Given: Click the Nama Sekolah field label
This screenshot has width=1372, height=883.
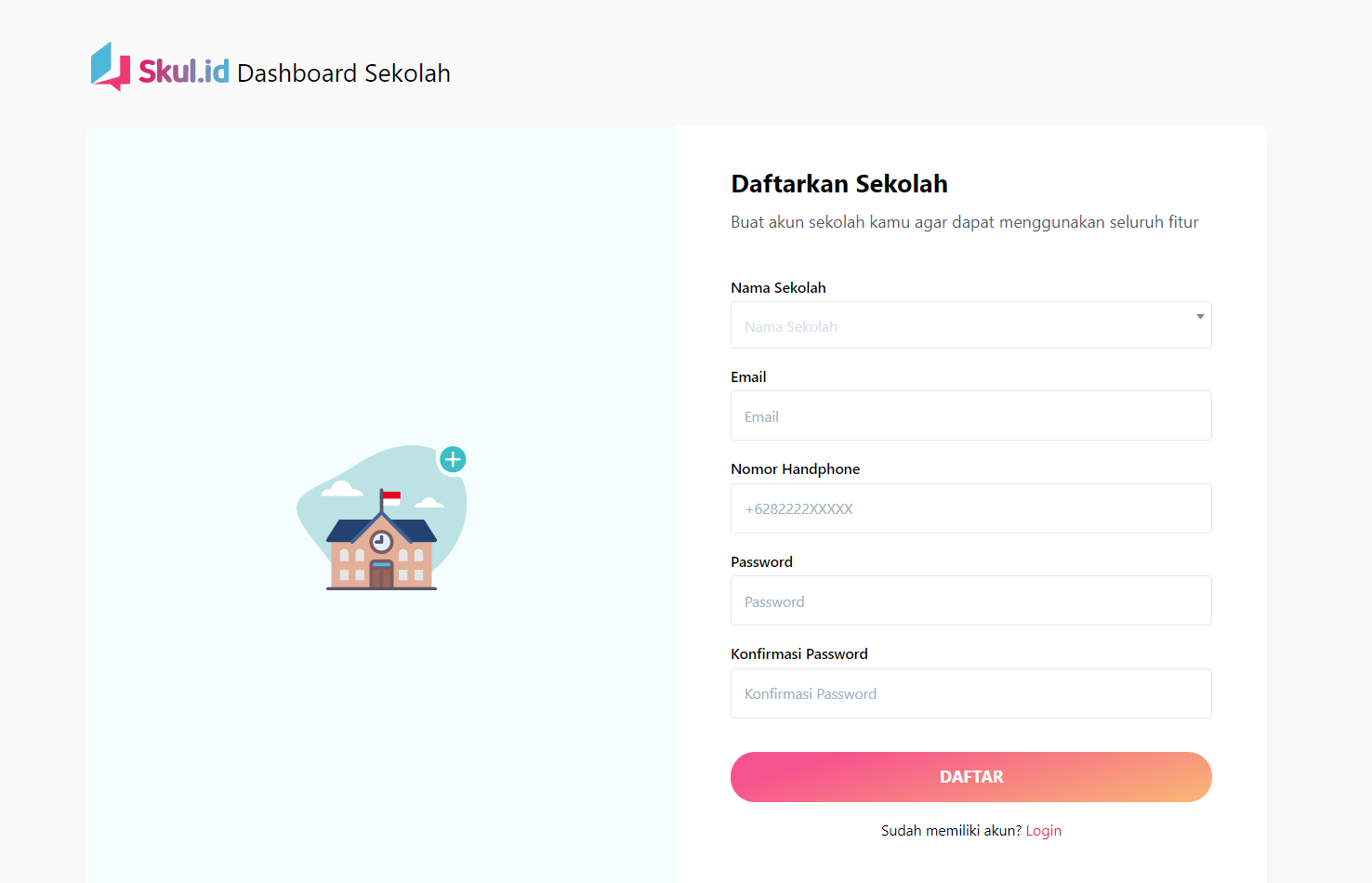Looking at the screenshot, I should (778, 288).
